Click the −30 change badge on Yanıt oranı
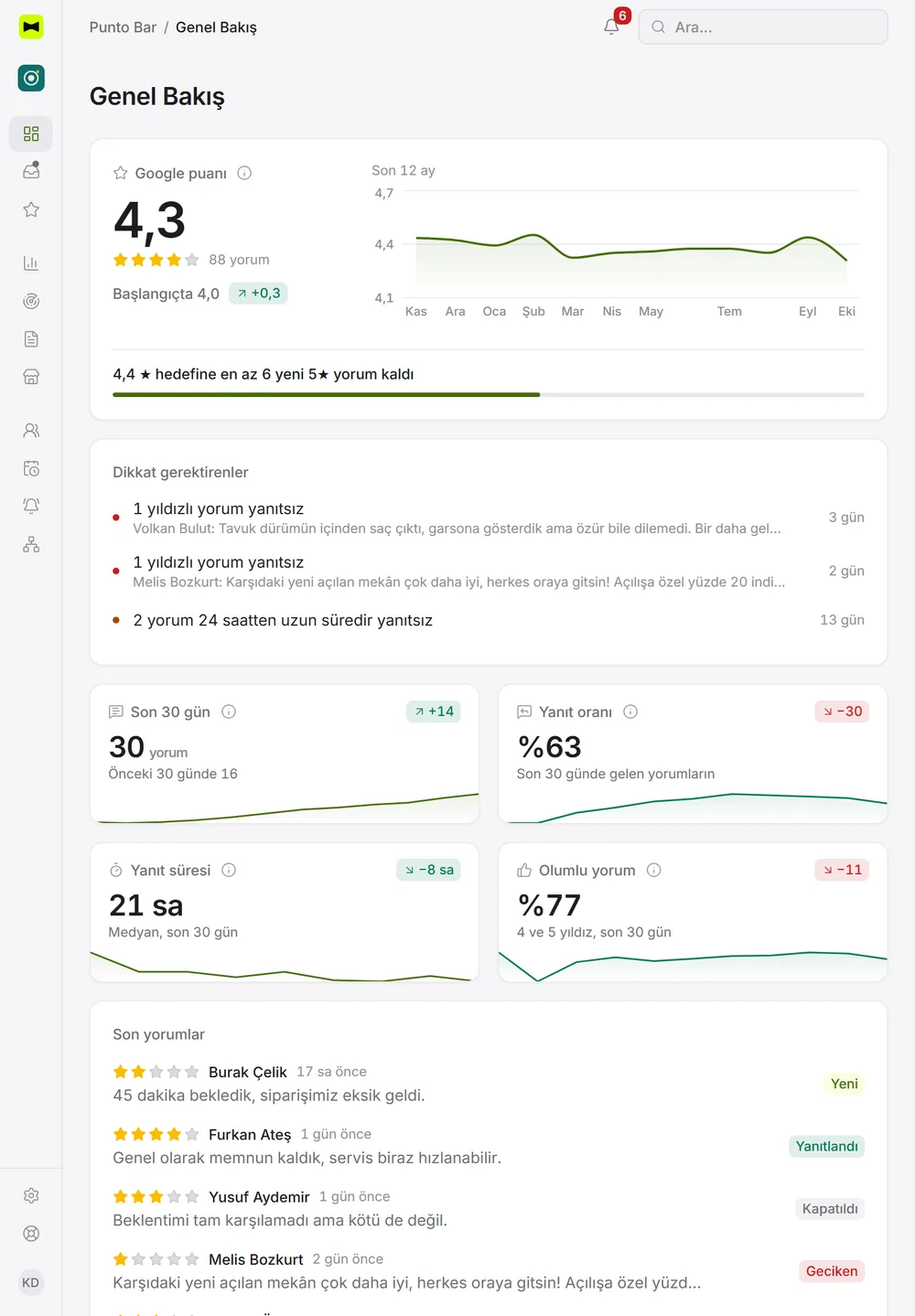The width and height of the screenshot is (915, 1316). [x=842, y=711]
